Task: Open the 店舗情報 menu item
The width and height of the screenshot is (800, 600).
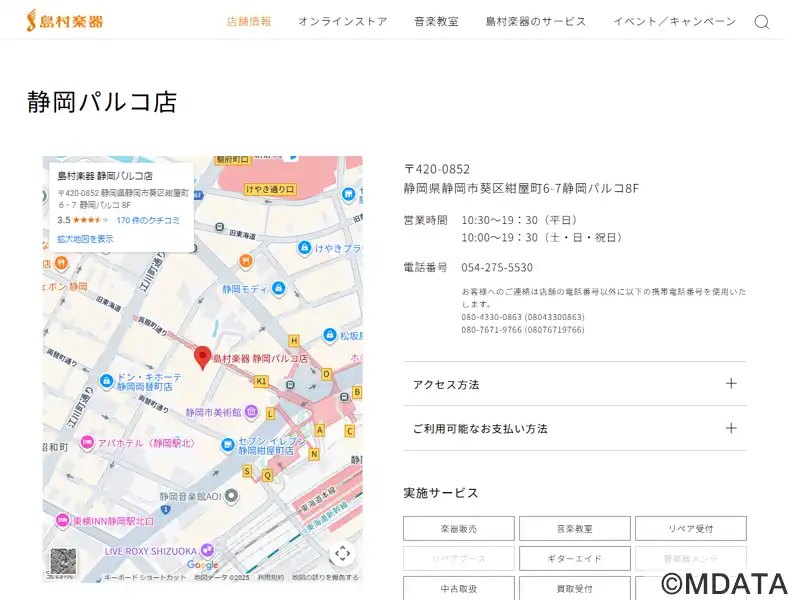Action: tap(249, 21)
